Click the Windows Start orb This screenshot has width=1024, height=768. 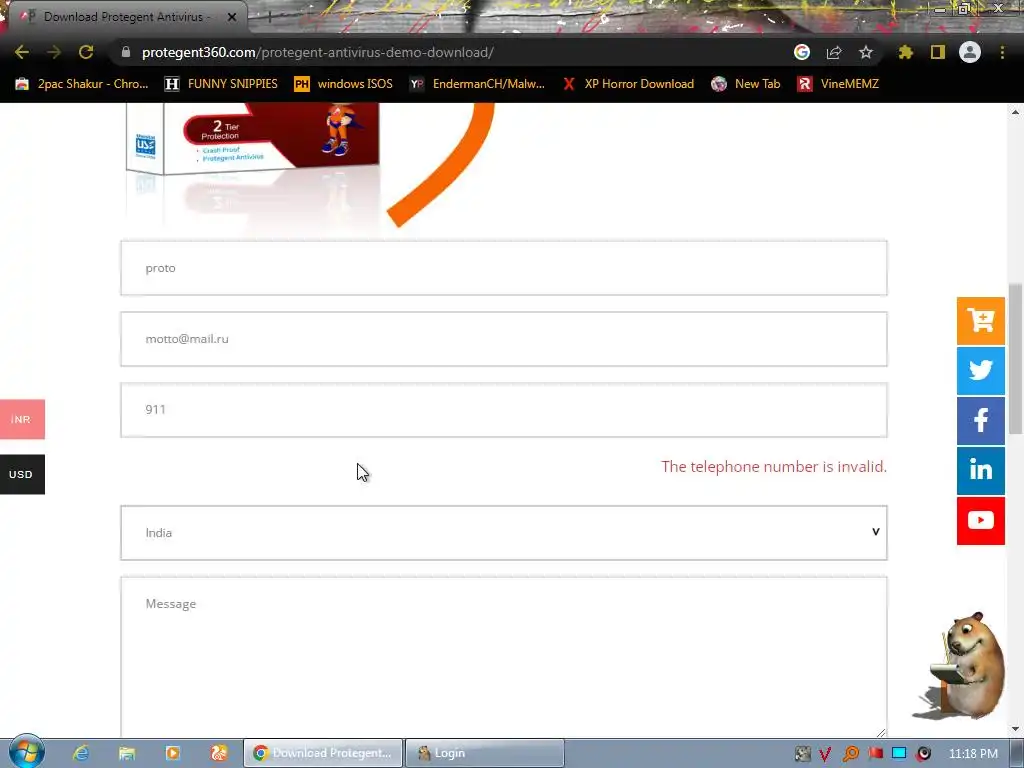pos(26,752)
